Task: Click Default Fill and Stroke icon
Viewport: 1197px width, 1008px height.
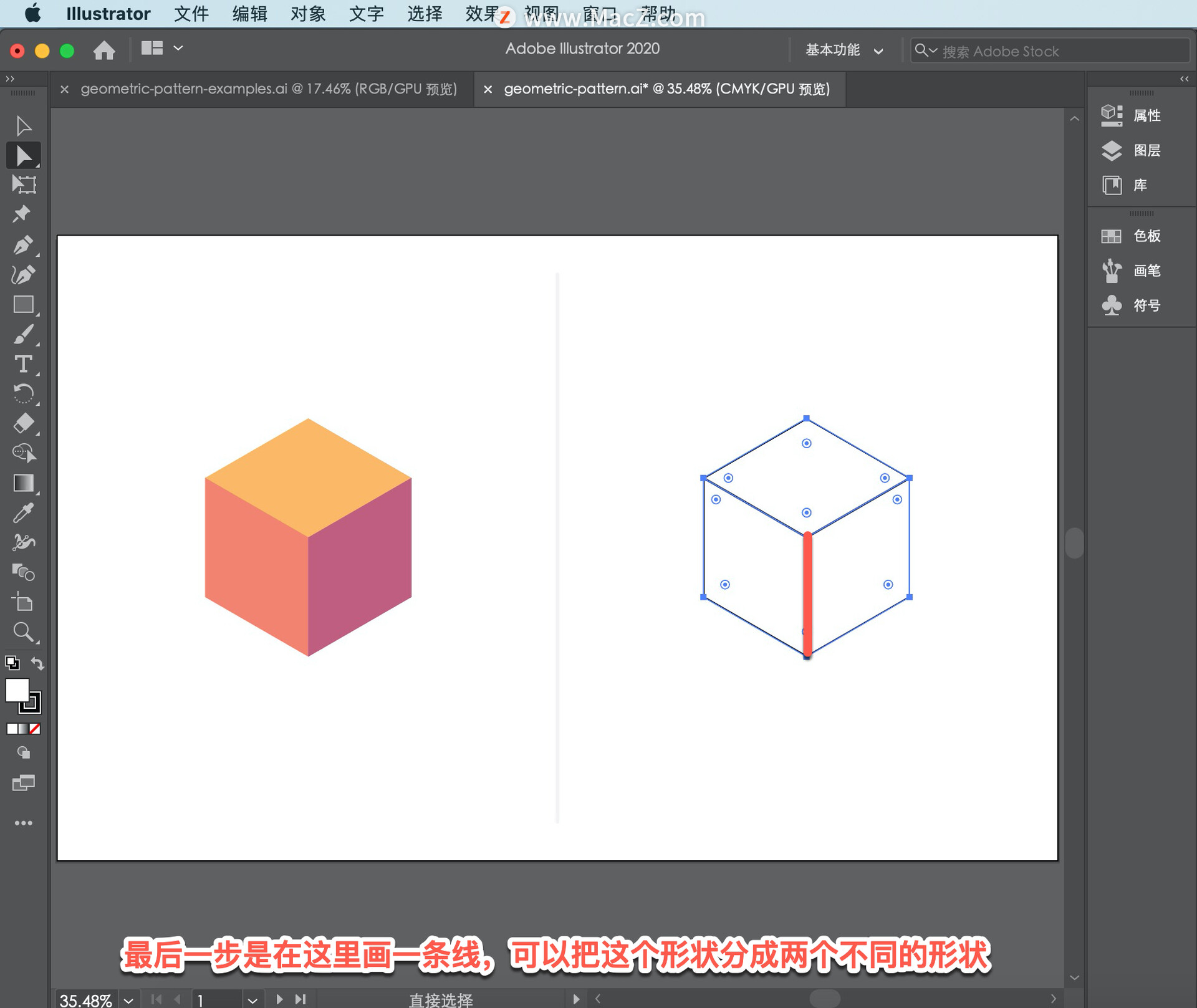Action: tap(12, 663)
